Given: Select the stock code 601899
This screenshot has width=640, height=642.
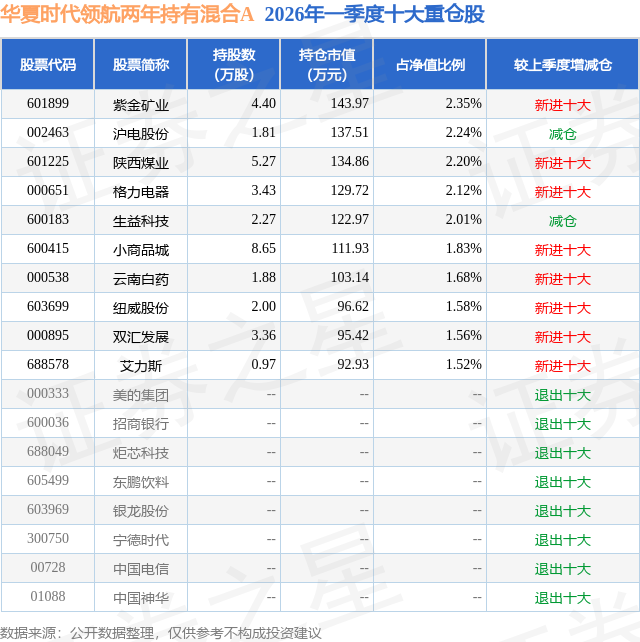Looking at the screenshot, I should tap(48, 103).
